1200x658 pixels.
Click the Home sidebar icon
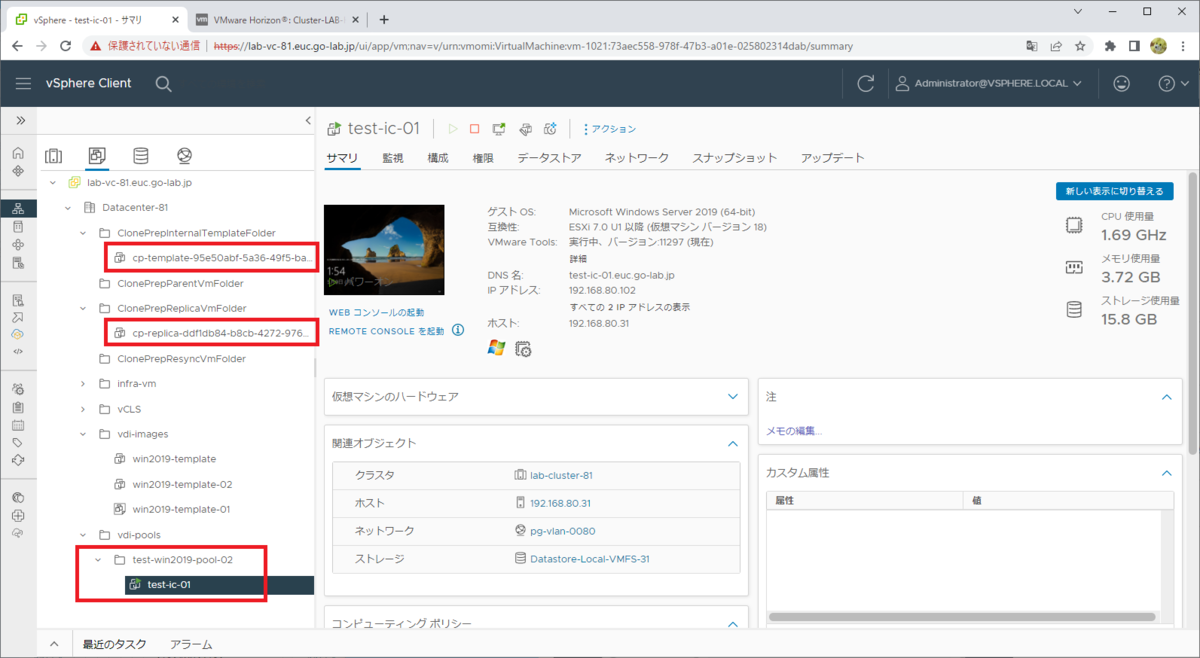18,153
